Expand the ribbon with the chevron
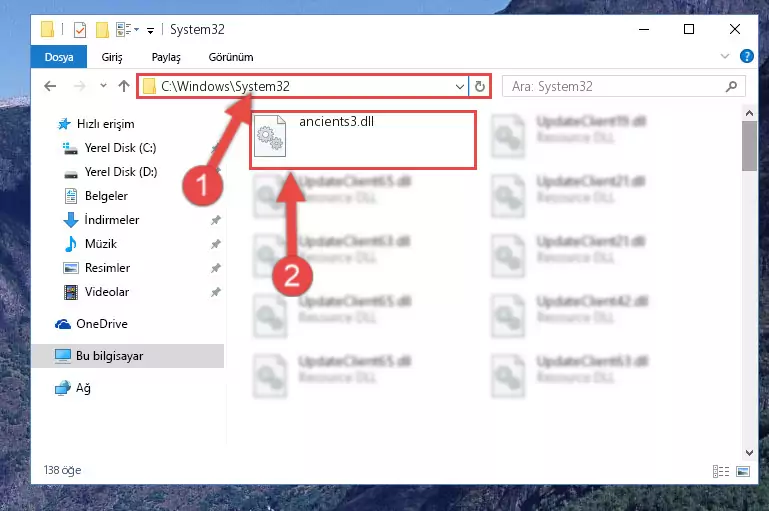 (x=725, y=56)
